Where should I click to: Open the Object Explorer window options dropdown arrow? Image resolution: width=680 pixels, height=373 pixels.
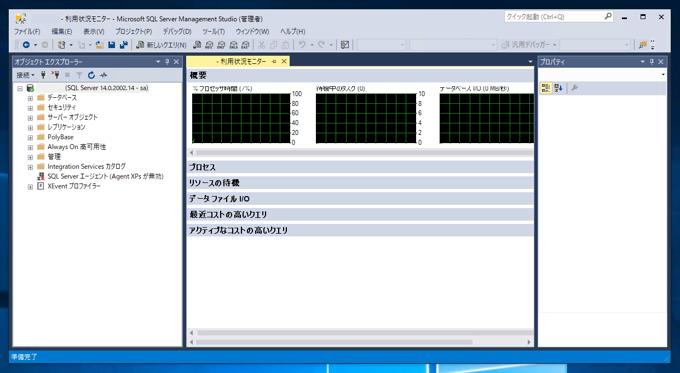[158, 62]
